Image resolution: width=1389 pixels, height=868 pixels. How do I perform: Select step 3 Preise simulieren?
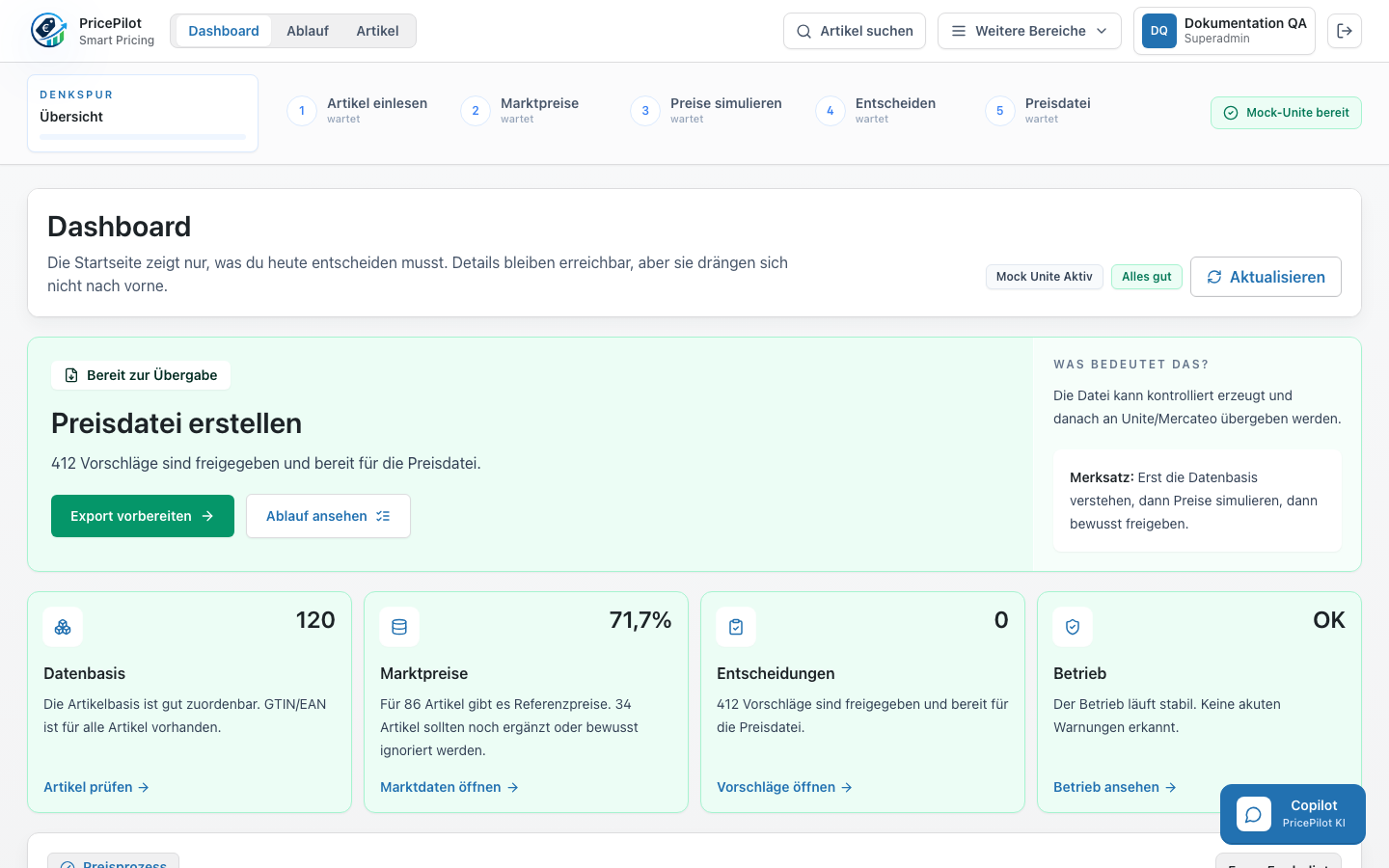(x=706, y=111)
